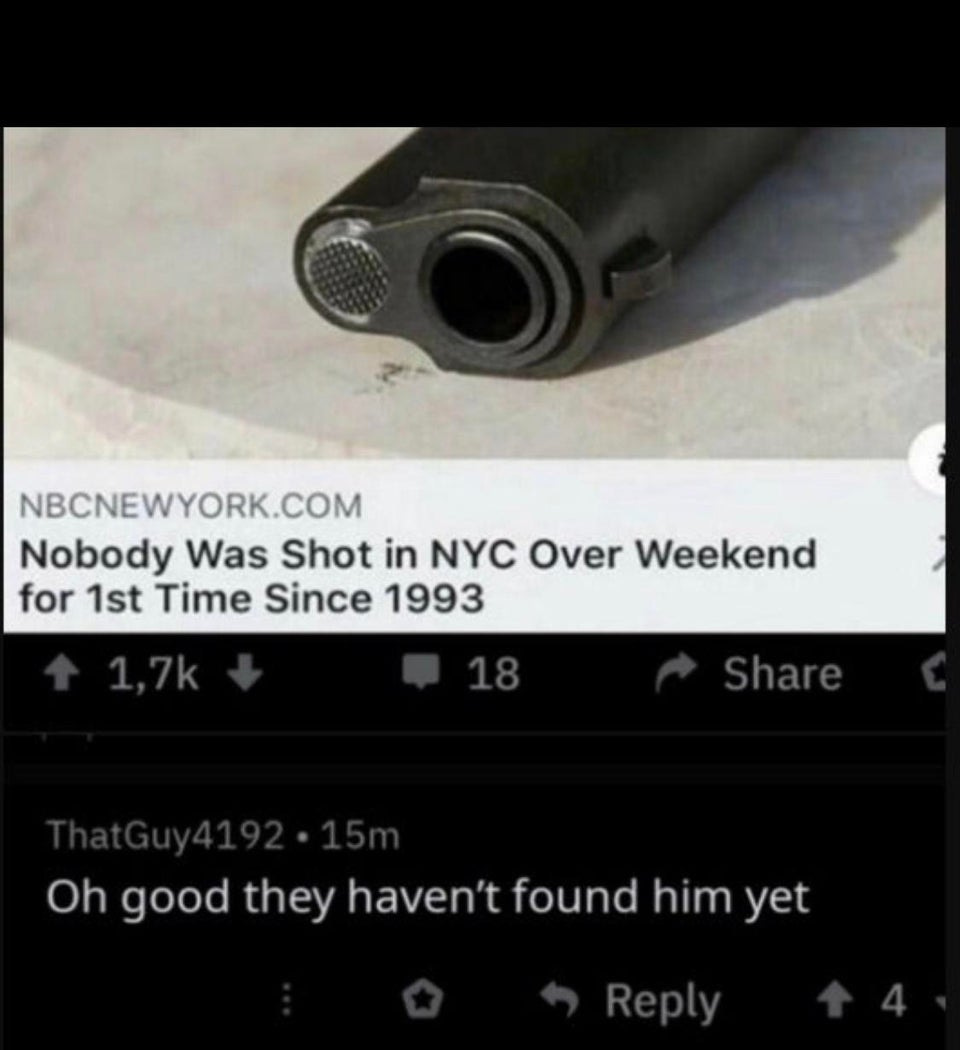Click the reply arrow icon
The width and height of the screenshot is (960, 1050).
(x=562, y=1000)
